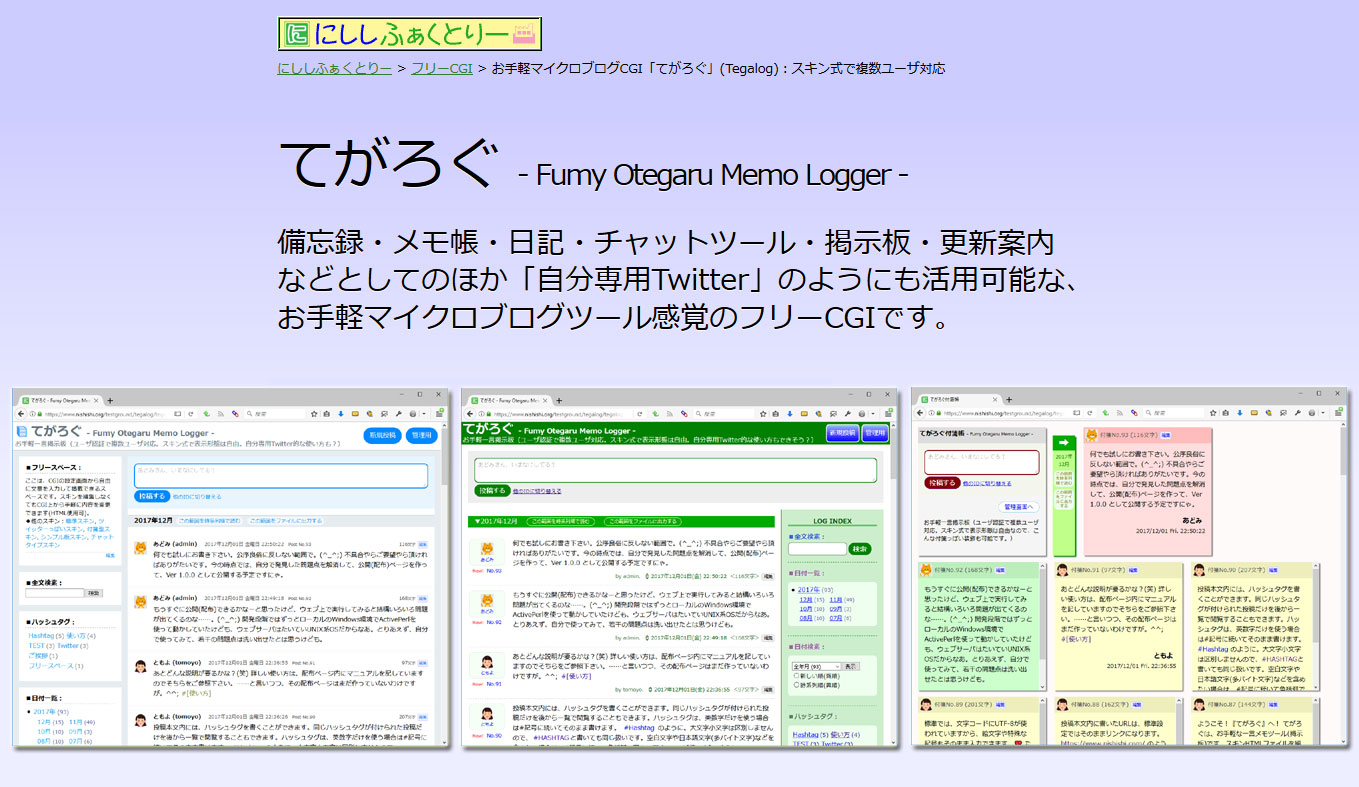Click the hamburger menu icon in left screenshot
The width and height of the screenshot is (1359, 787).
(x=439, y=413)
